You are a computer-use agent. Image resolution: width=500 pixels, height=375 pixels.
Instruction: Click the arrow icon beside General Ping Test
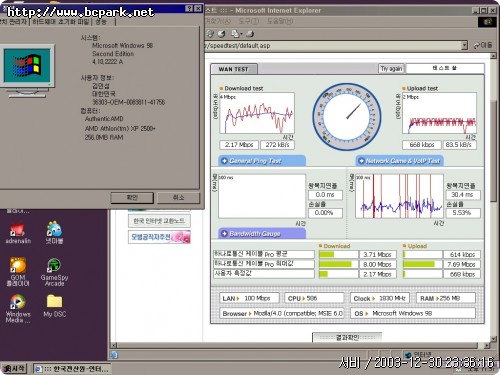[224, 161]
